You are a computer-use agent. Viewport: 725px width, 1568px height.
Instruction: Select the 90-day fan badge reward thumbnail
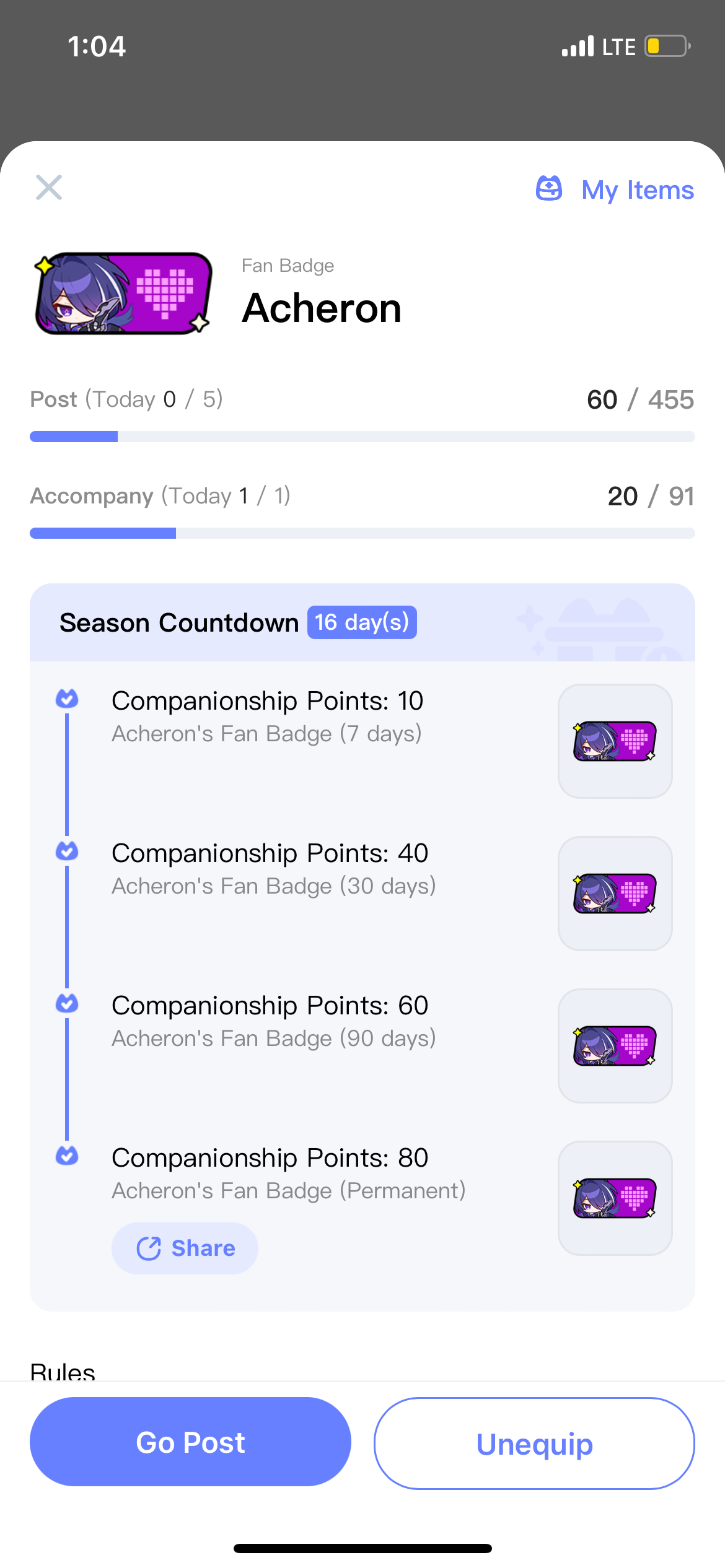(614, 1045)
